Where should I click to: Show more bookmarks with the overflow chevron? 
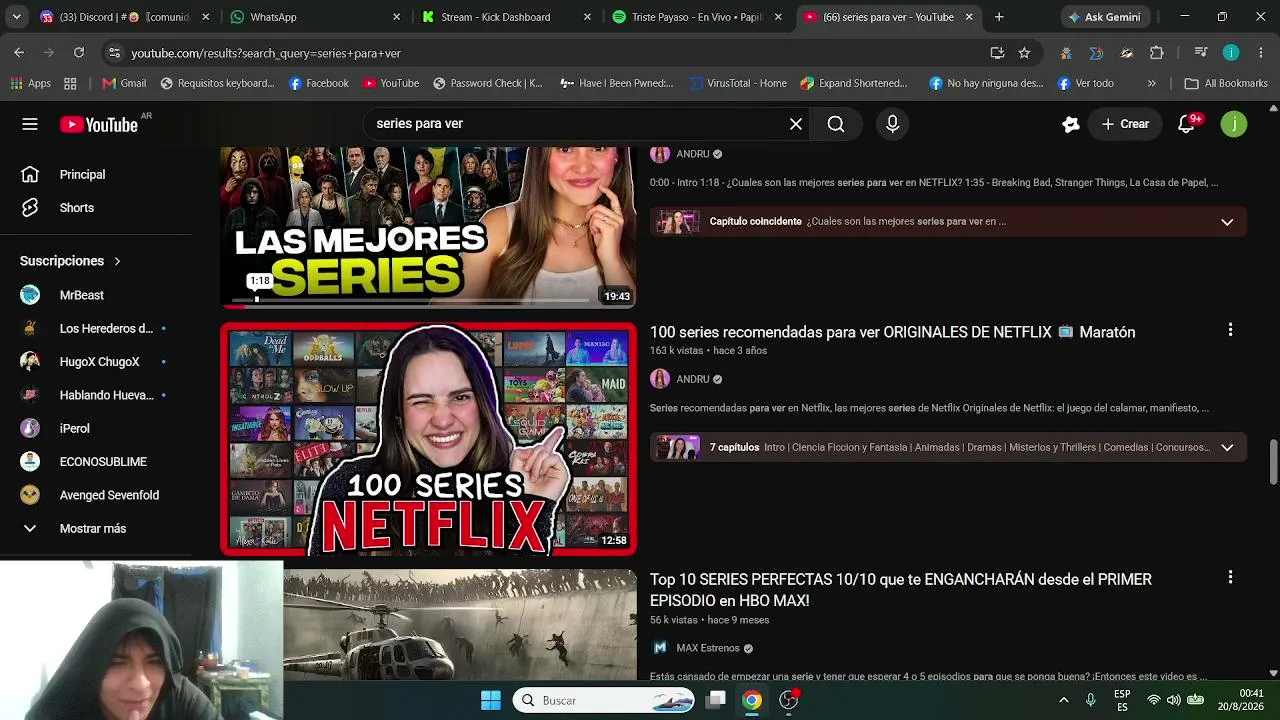(1152, 84)
